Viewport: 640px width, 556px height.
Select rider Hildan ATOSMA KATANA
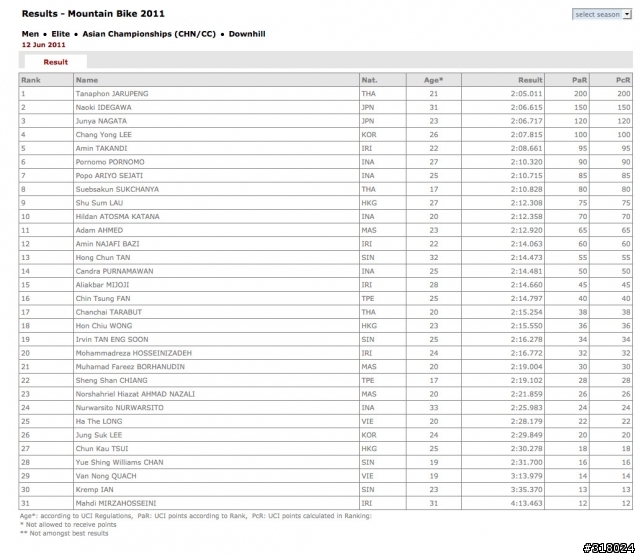tap(118, 217)
